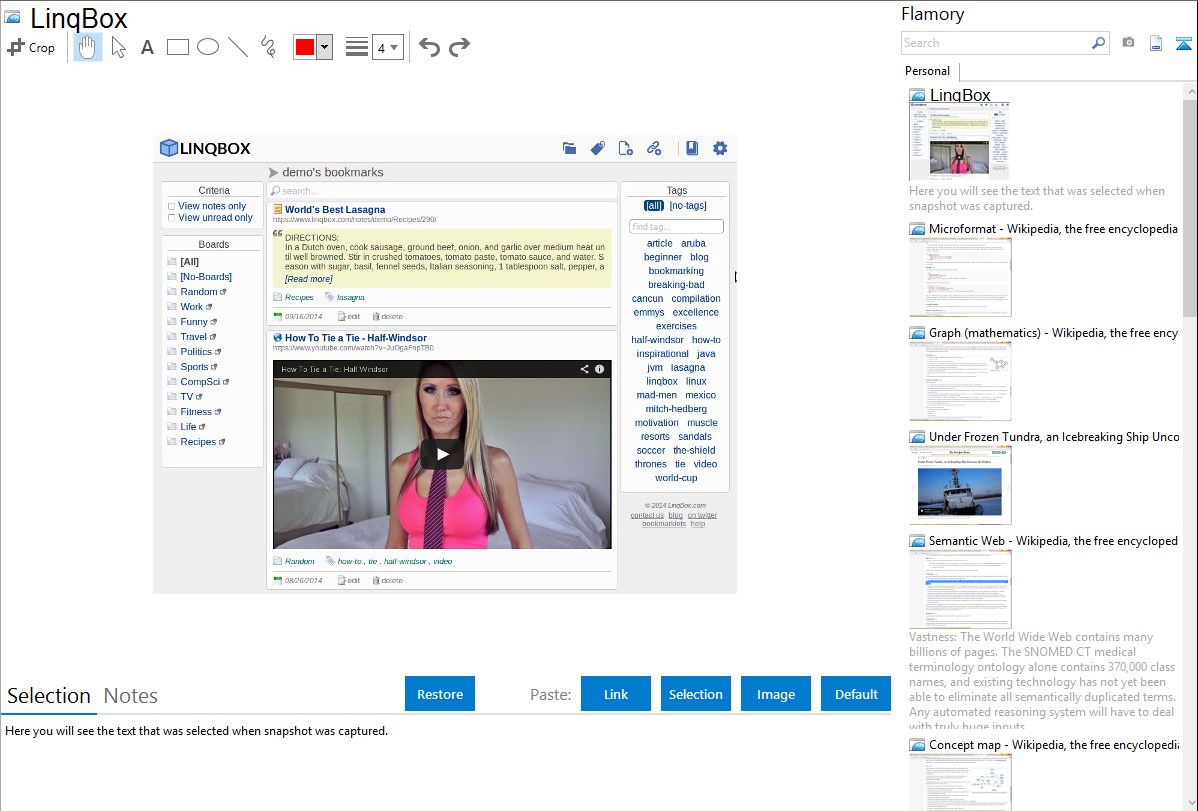Pick the text annotation tool

coord(147,47)
